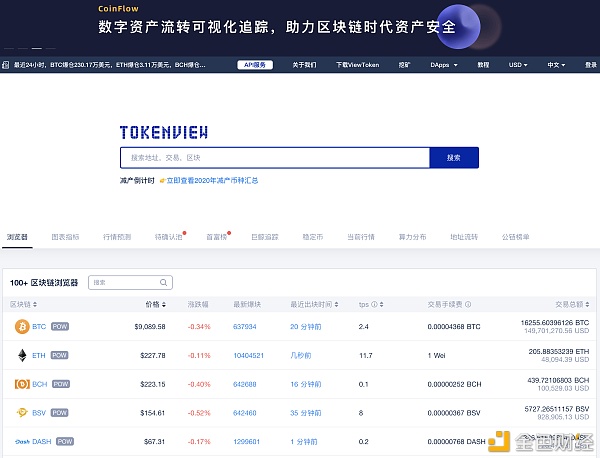
Task: Click the POW badge in the ETH row
Action: pyautogui.click(x=59, y=355)
